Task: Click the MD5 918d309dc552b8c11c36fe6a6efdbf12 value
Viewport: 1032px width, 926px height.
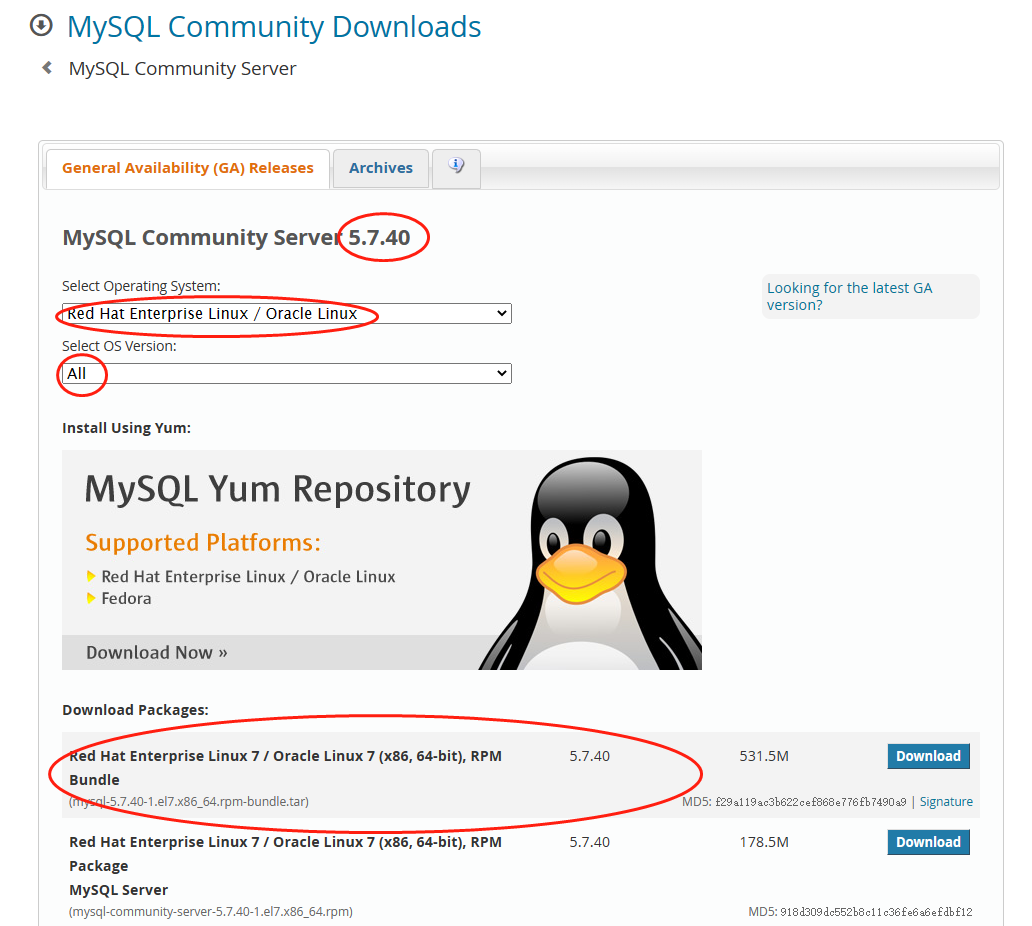Action: click(x=876, y=912)
